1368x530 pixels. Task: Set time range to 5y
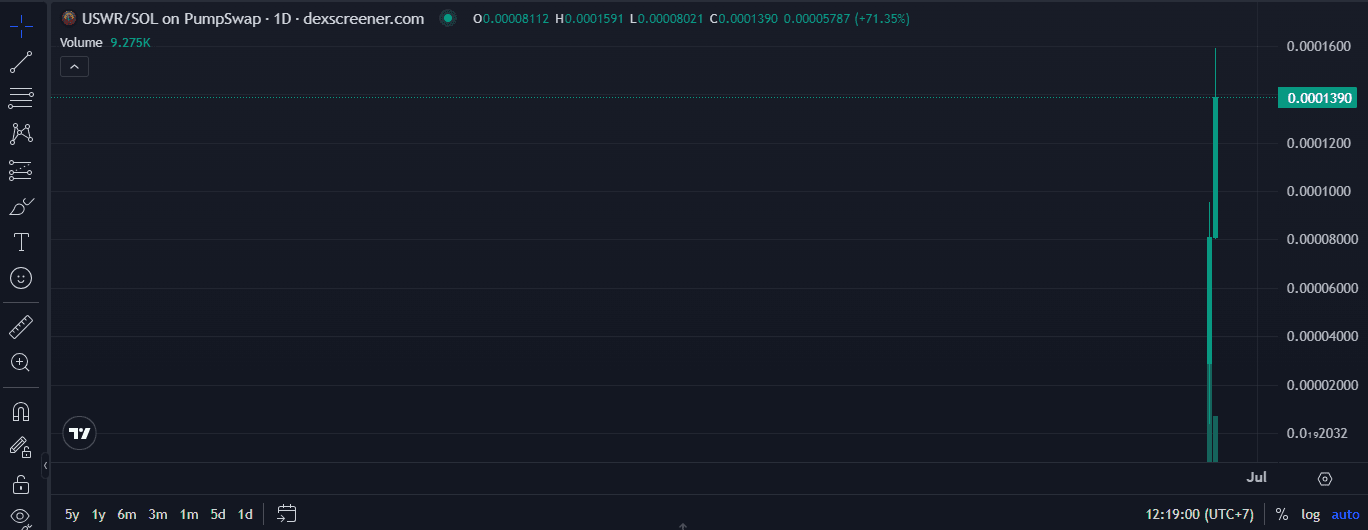coord(72,514)
